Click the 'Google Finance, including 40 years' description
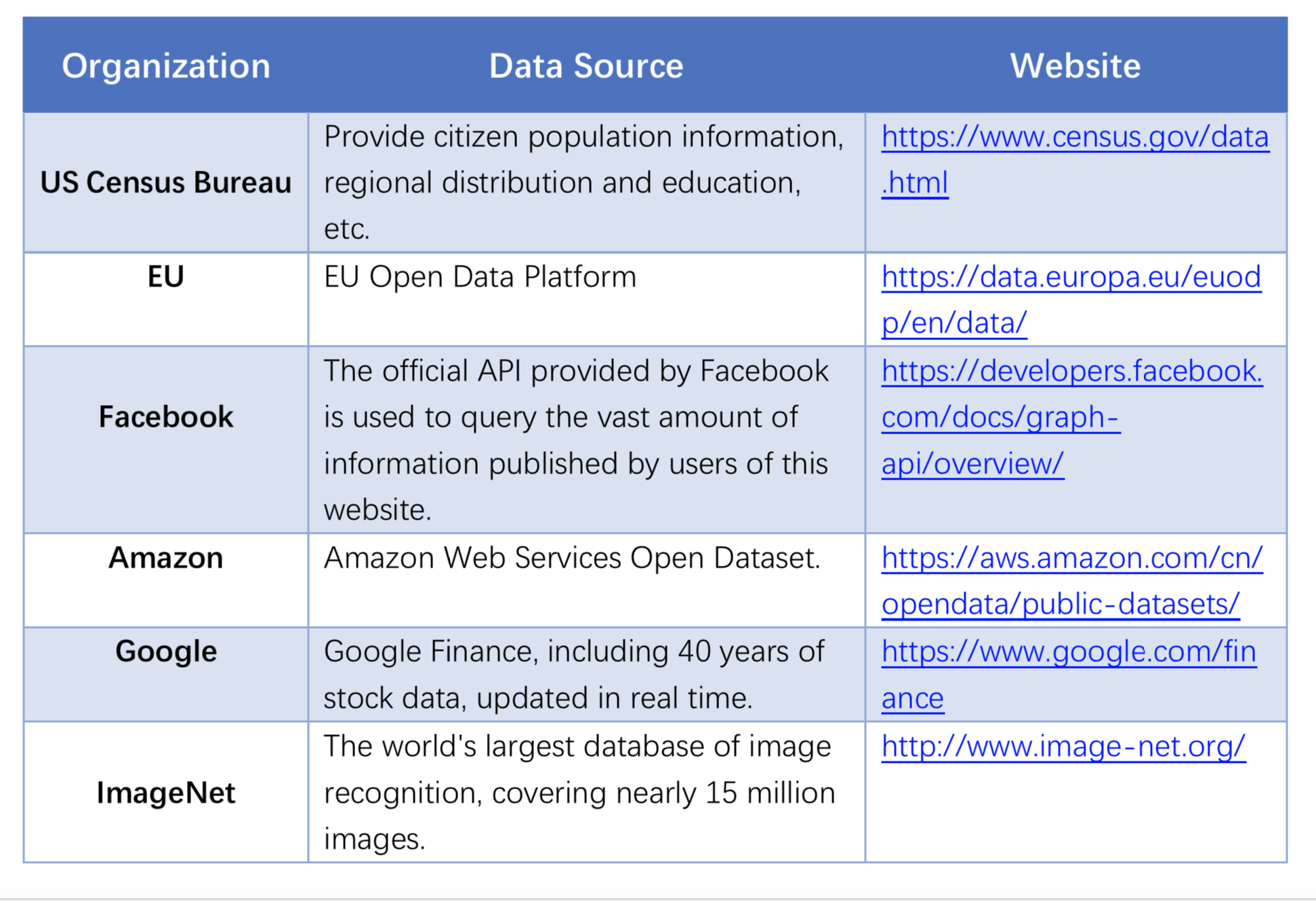This screenshot has width=1316, height=901. point(574,675)
